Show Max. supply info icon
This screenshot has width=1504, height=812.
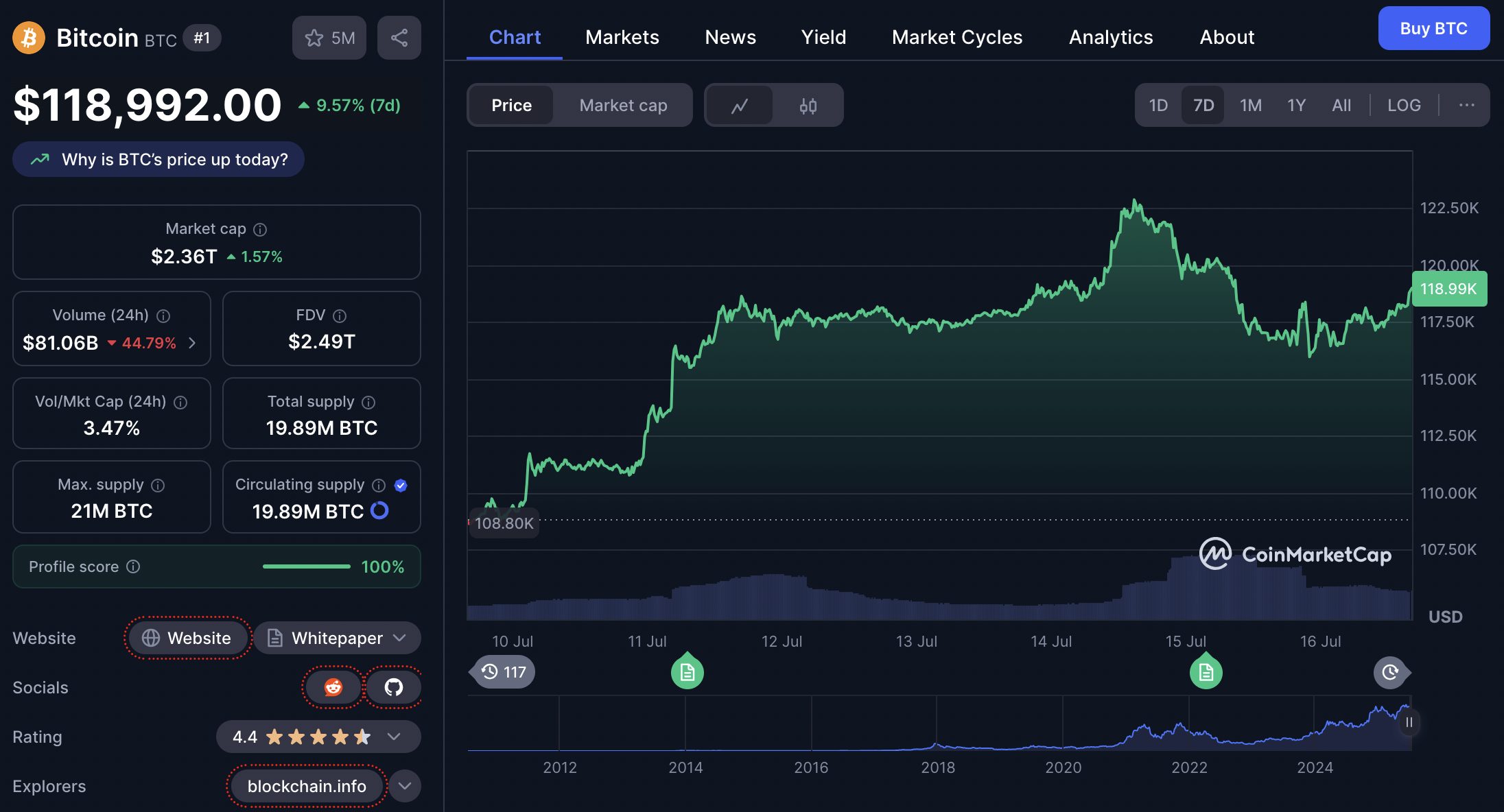tap(158, 486)
